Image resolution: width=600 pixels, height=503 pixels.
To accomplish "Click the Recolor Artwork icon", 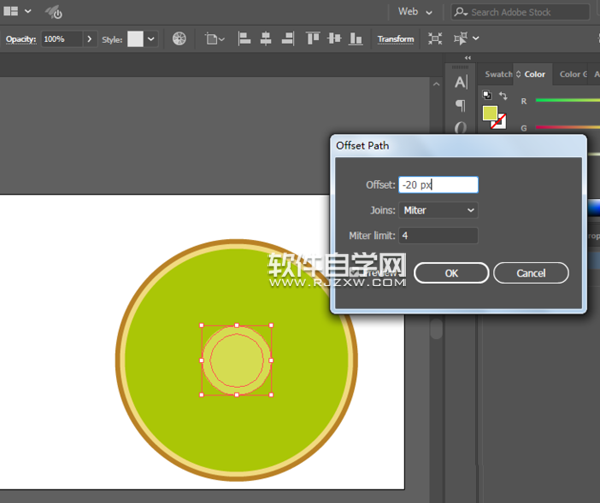I will coord(179,39).
